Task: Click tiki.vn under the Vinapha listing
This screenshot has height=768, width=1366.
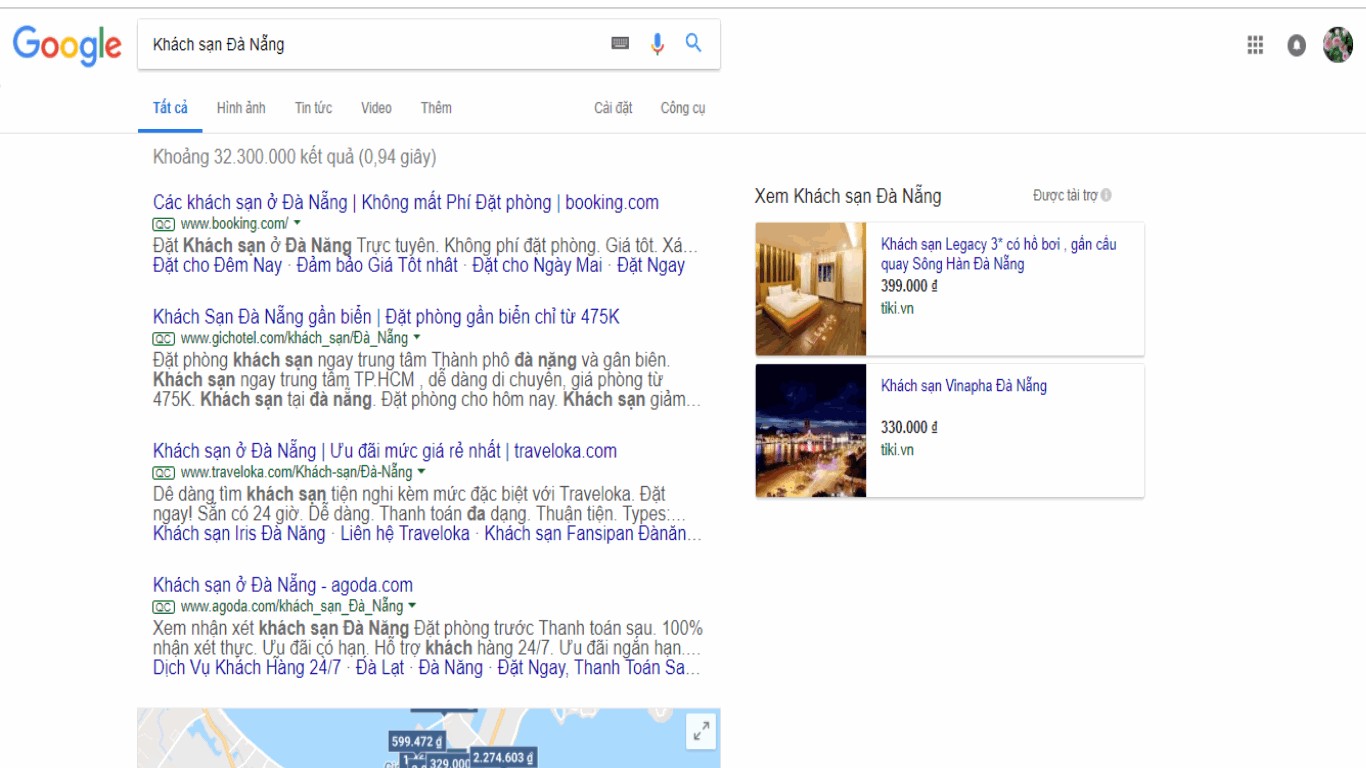Action: click(x=897, y=449)
